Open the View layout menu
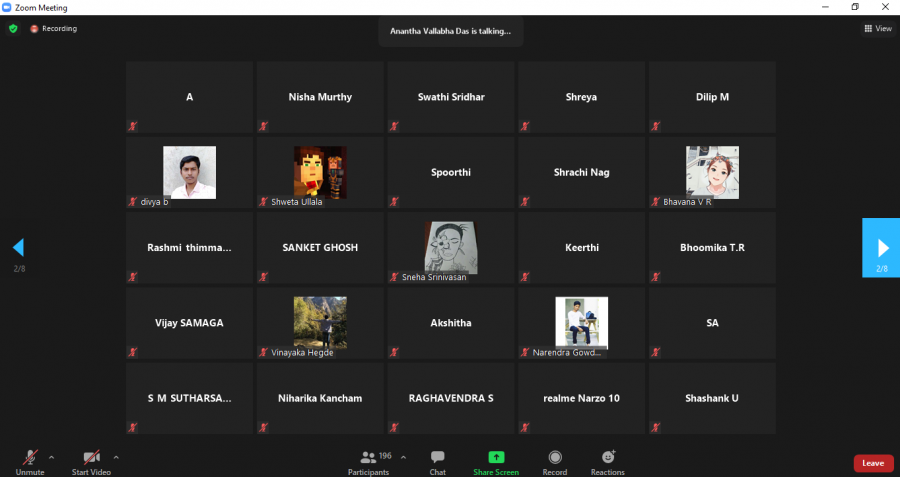This screenshot has height=477, width=900. 878,29
